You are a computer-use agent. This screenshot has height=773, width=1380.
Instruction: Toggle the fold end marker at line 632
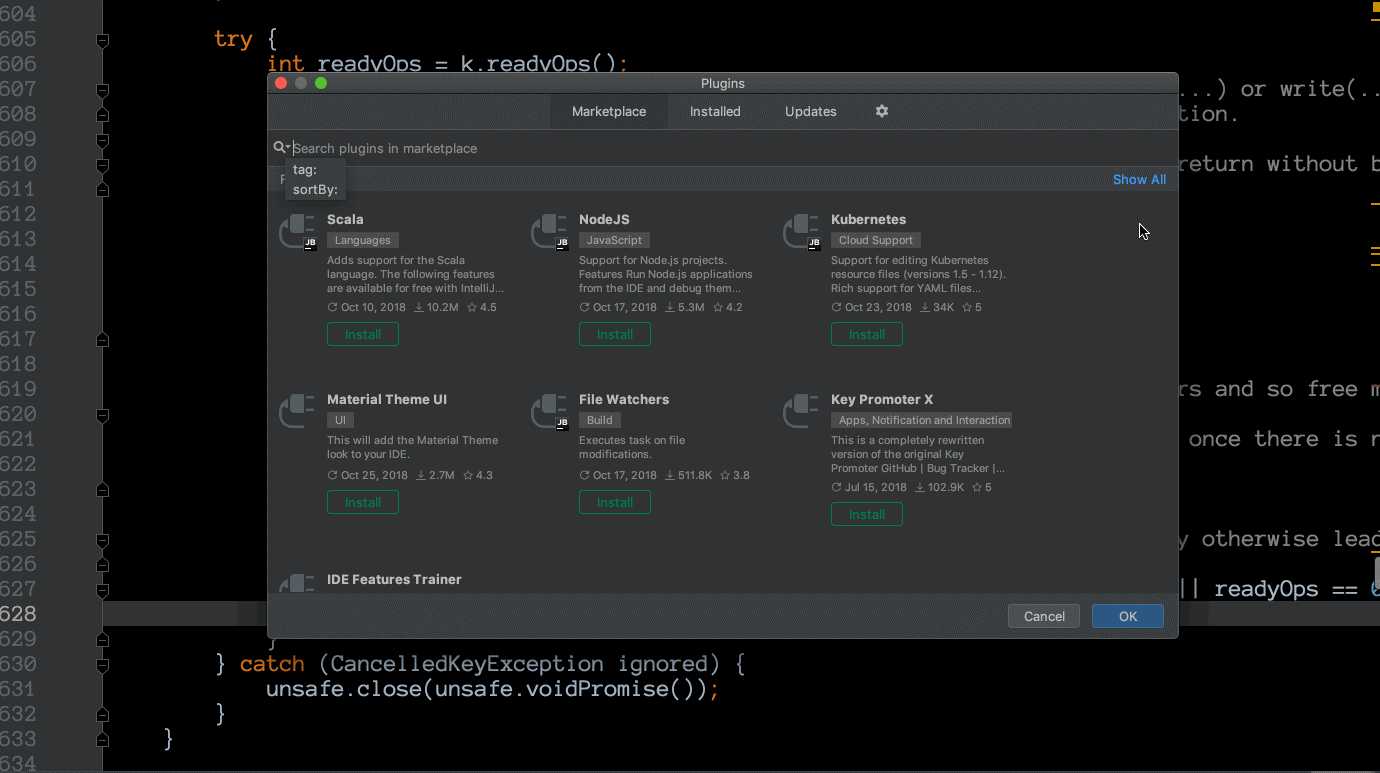point(102,715)
